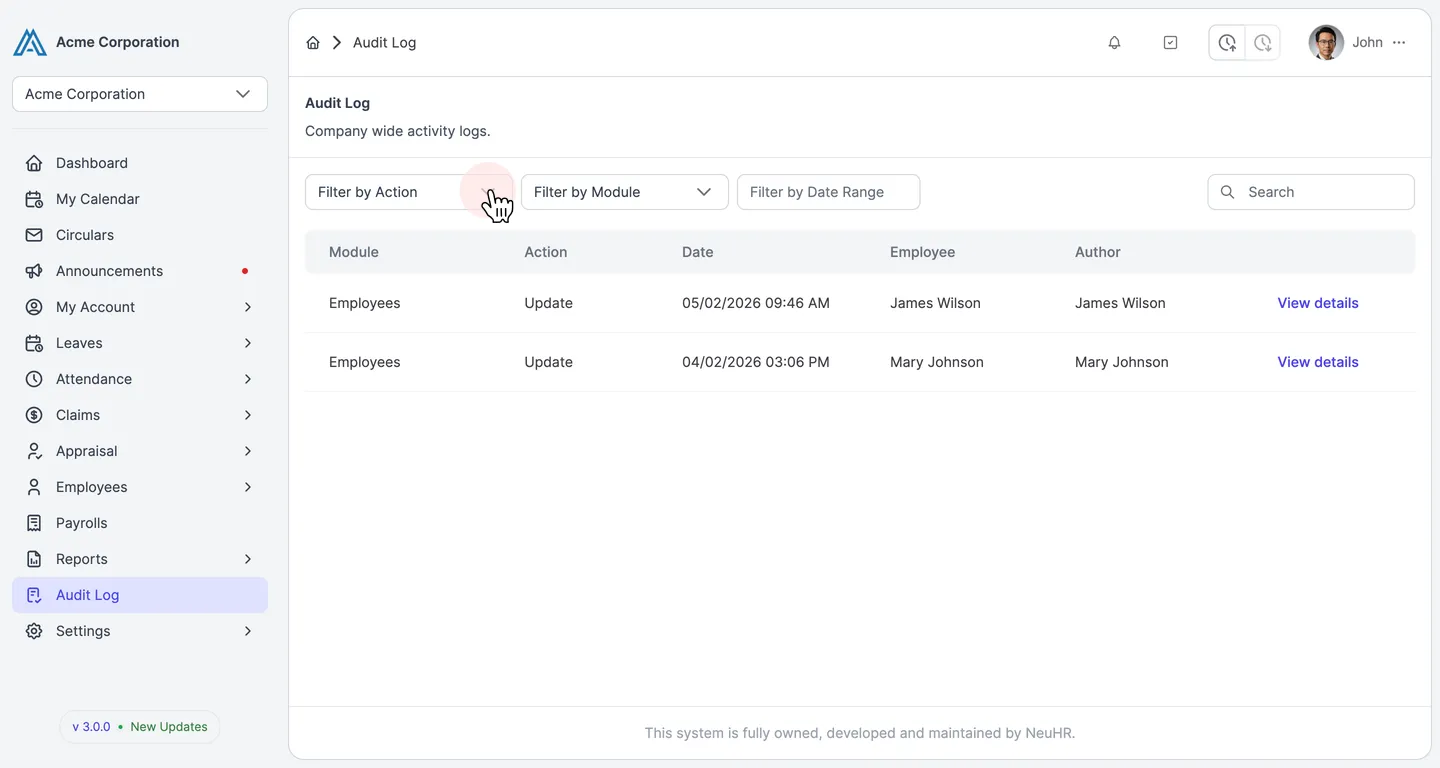
Task: Click John's profile avatar
Action: tap(1326, 42)
